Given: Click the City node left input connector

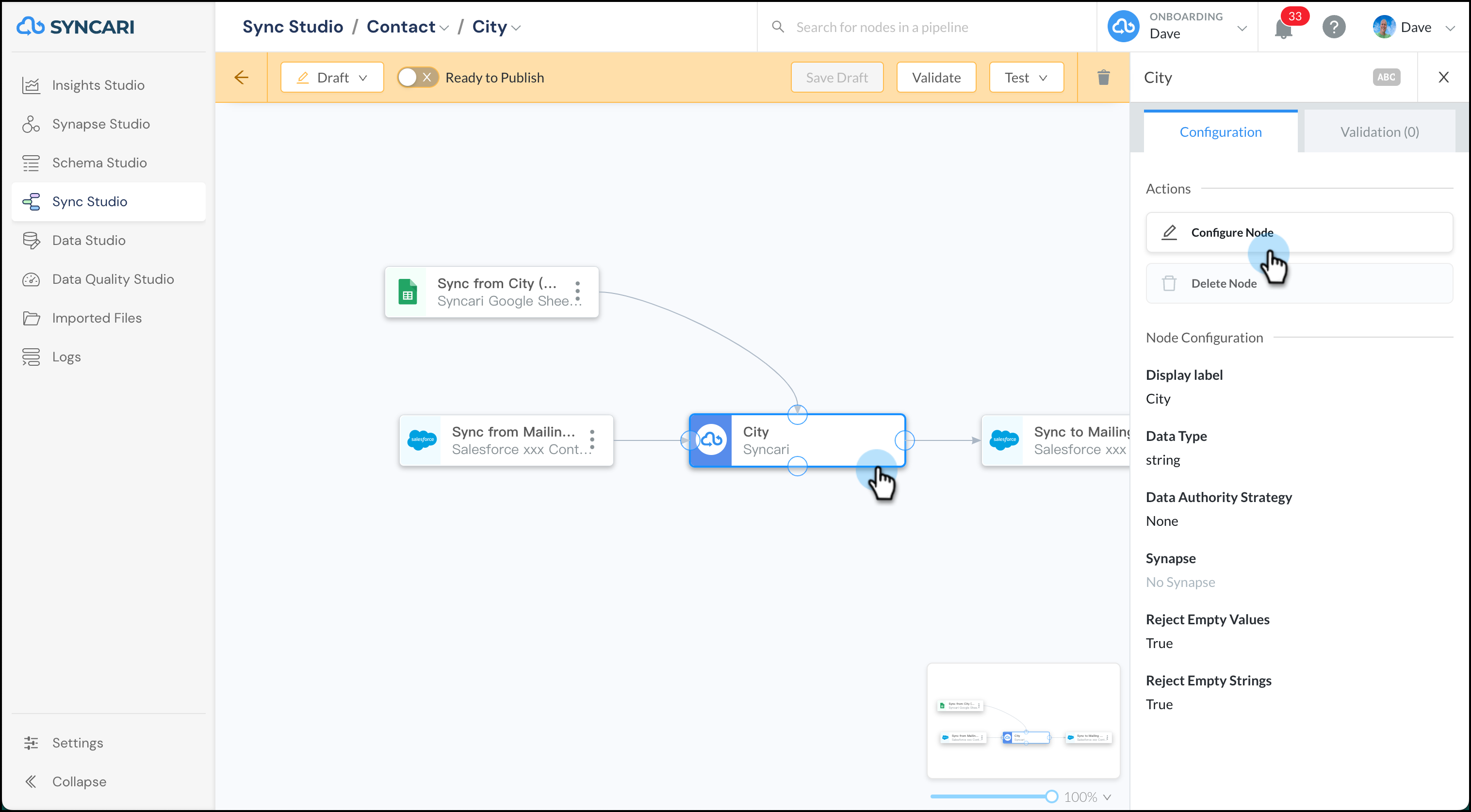Looking at the screenshot, I should point(690,440).
